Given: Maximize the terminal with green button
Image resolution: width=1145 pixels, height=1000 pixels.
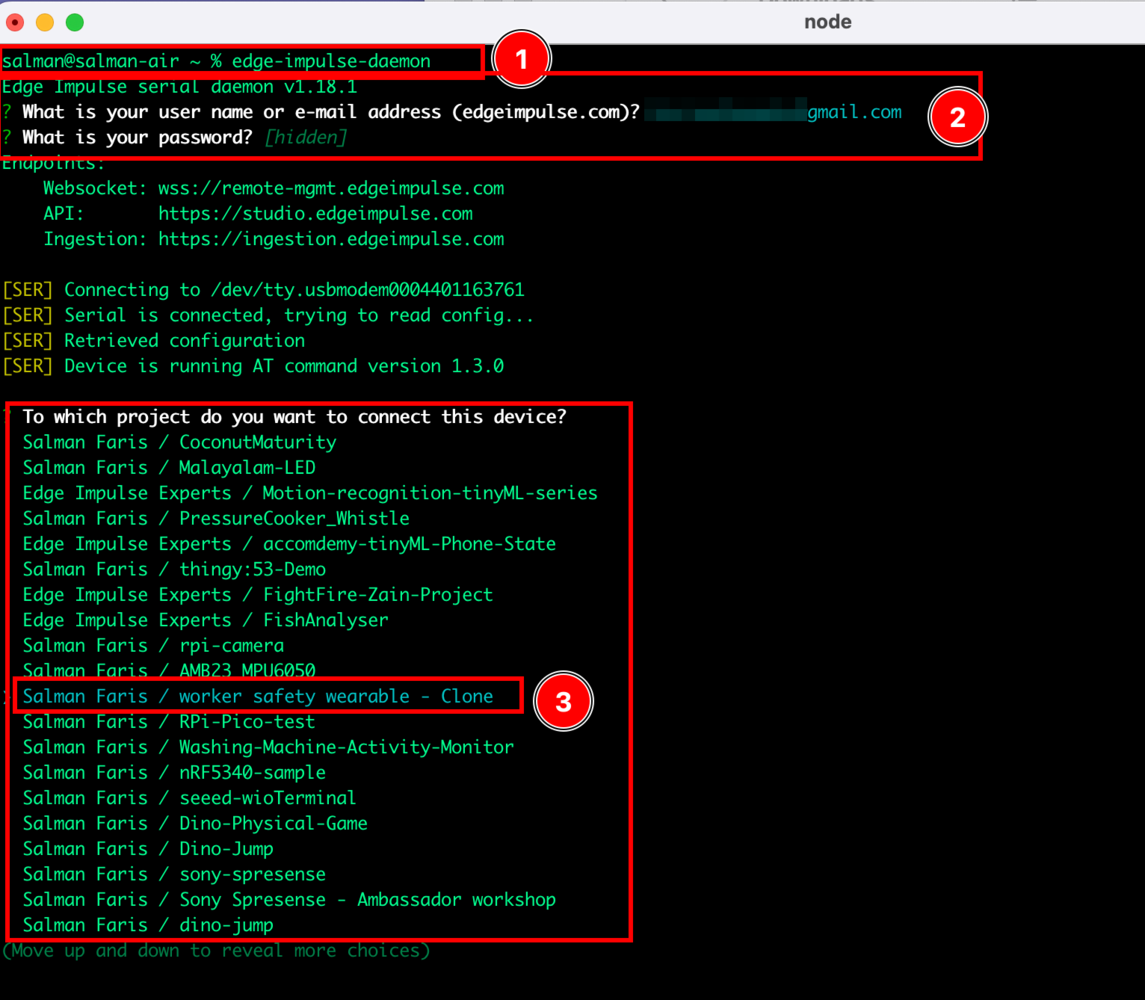Looking at the screenshot, I should 74,22.
